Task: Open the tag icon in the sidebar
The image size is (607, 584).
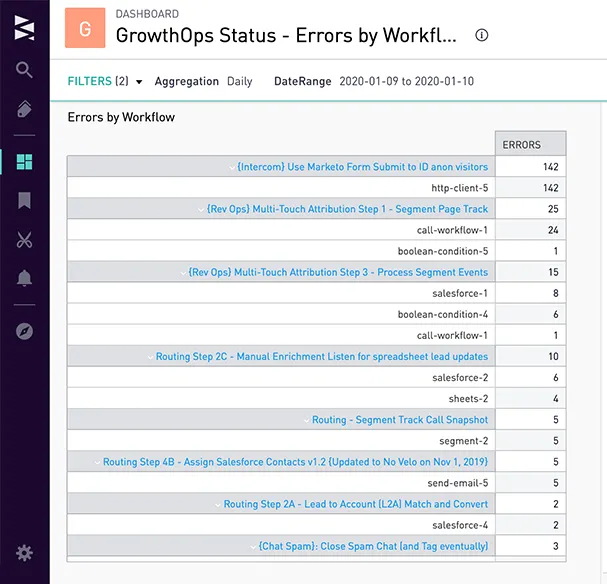Action: point(24,109)
